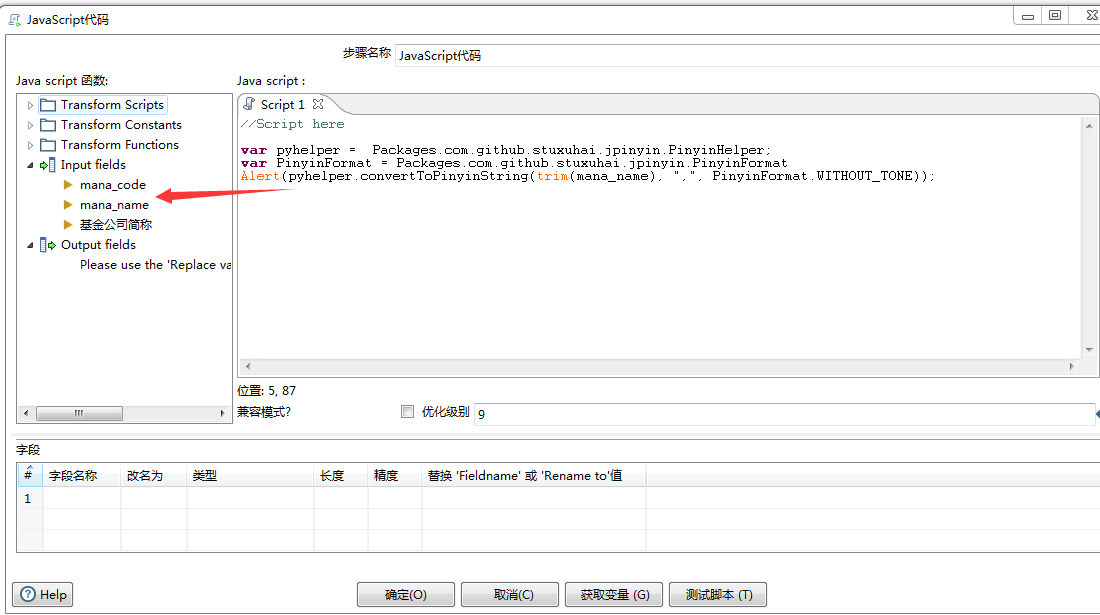Image resolution: width=1100 pixels, height=615 pixels.
Task: Select mana_name under Input fields
Action: point(112,204)
